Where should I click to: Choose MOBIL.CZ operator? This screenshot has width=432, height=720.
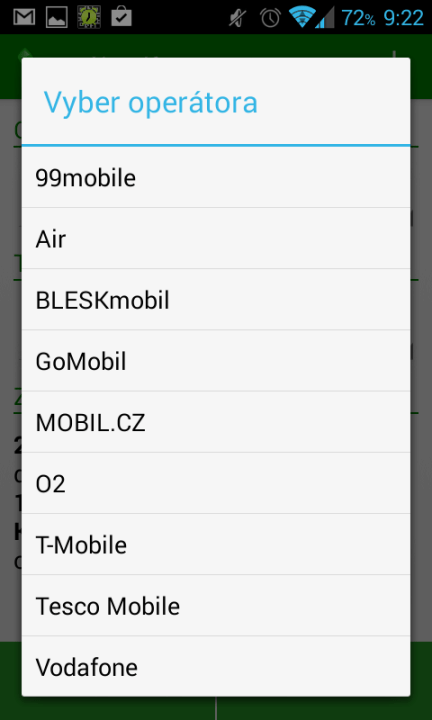[216, 422]
